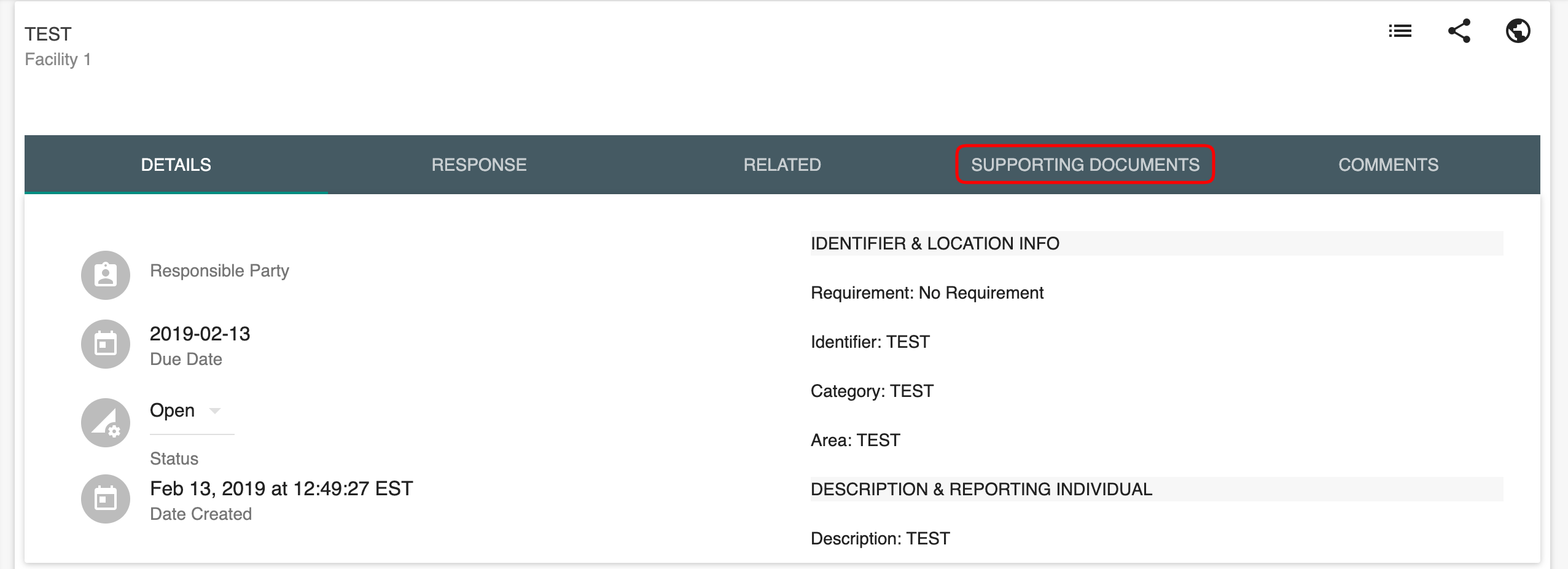
Task: Click the 2019-02-13 due date value
Action: point(200,334)
